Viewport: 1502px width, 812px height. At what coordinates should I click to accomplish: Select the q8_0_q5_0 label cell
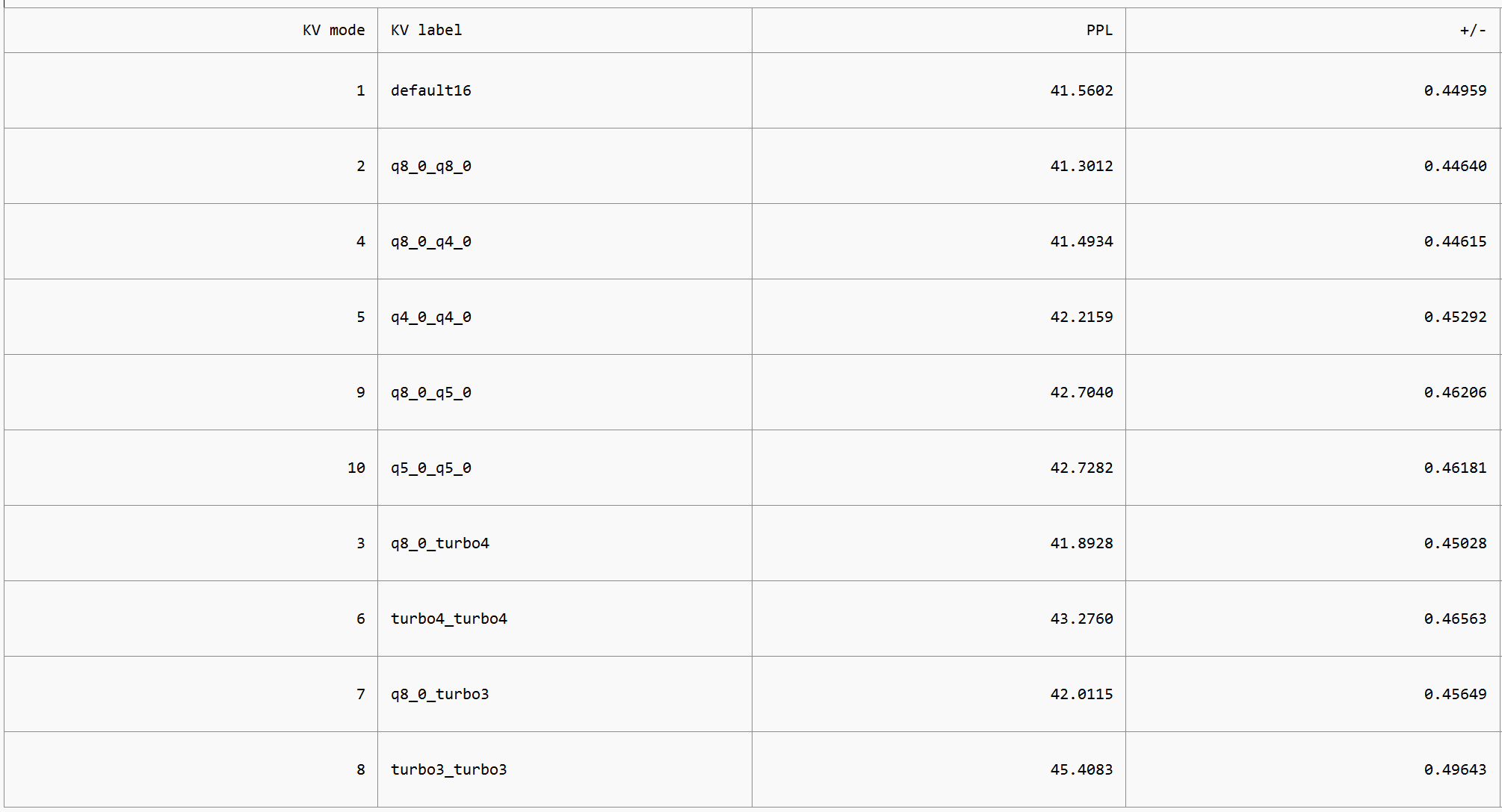tap(565, 392)
